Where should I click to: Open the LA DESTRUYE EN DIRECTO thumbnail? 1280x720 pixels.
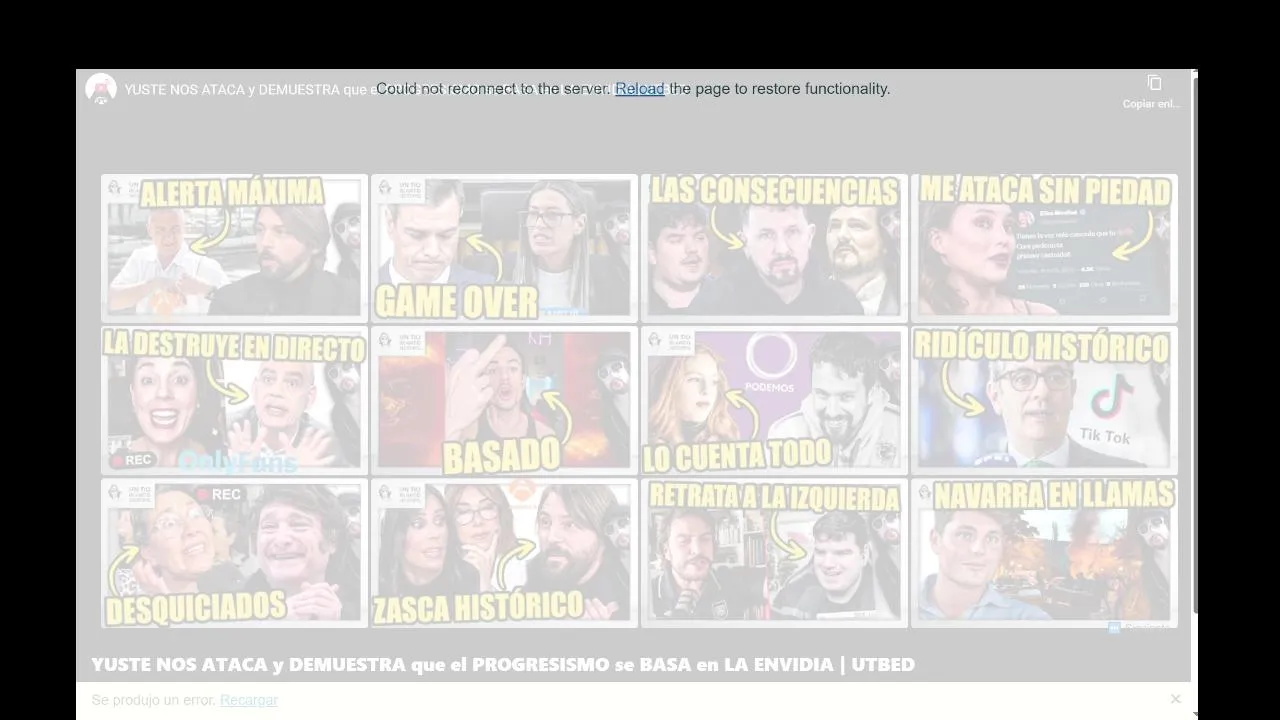pyautogui.click(x=235, y=400)
